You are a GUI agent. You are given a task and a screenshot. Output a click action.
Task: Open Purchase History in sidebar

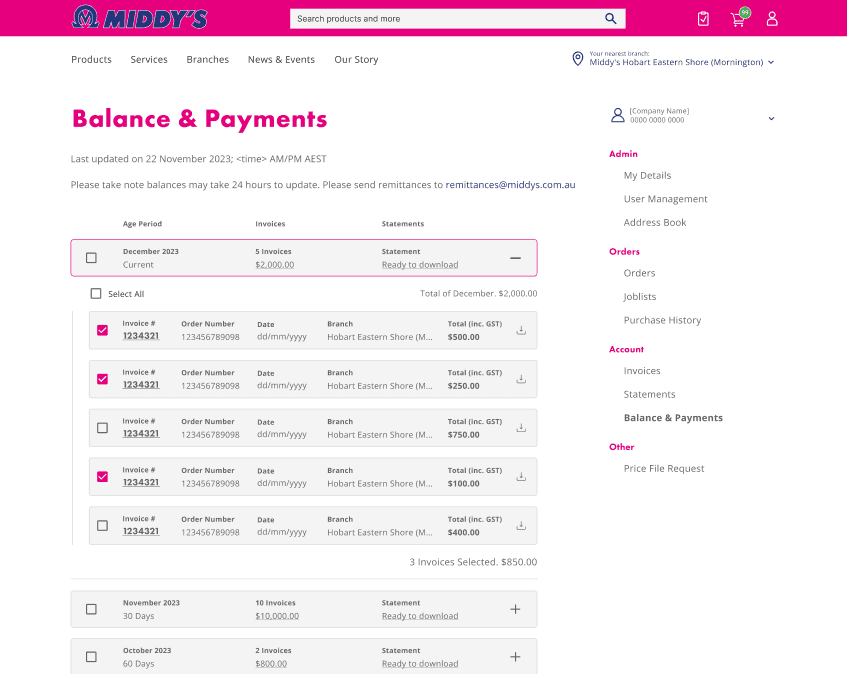pos(662,320)
